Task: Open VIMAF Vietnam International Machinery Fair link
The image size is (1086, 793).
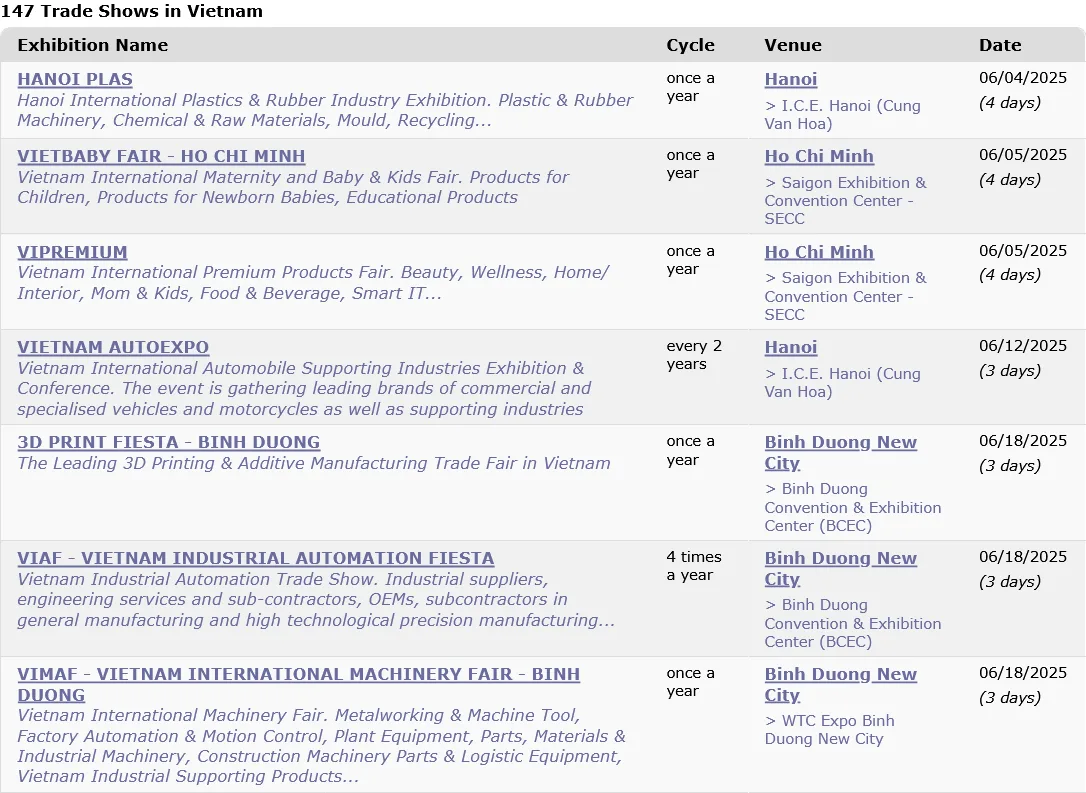Action: [299, 684]
